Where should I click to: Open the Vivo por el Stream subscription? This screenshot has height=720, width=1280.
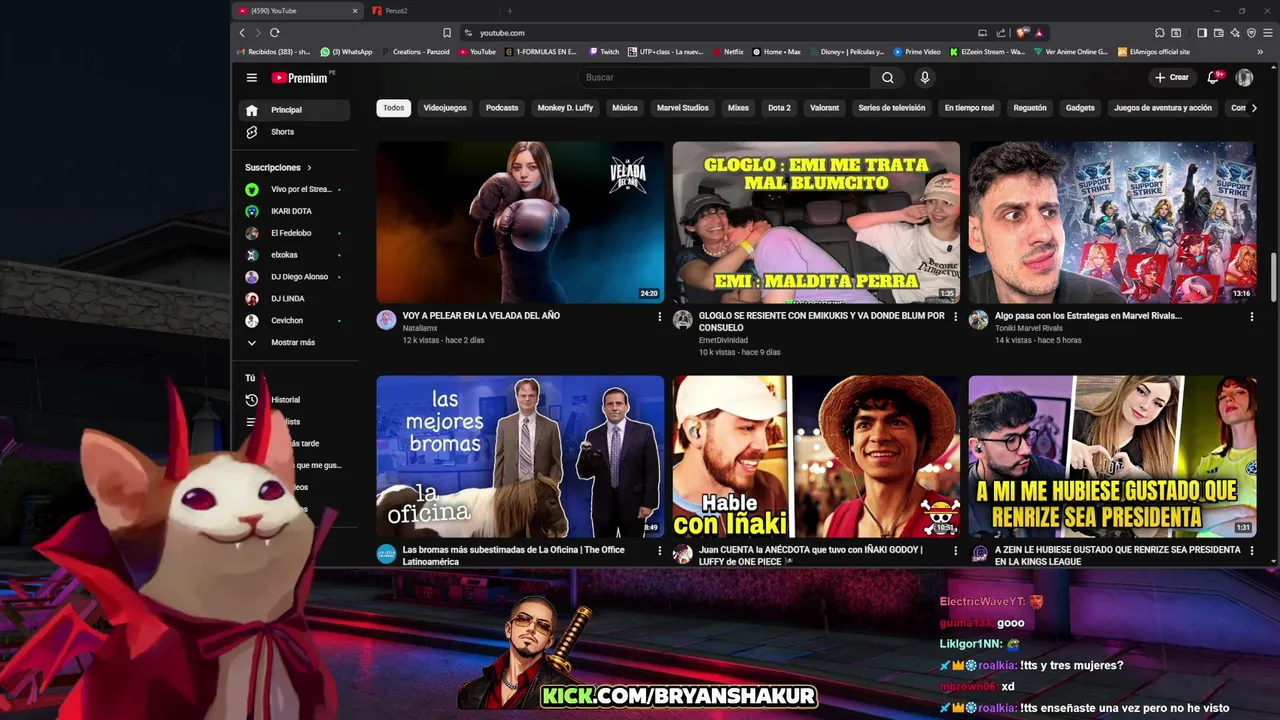click(294, 189)
